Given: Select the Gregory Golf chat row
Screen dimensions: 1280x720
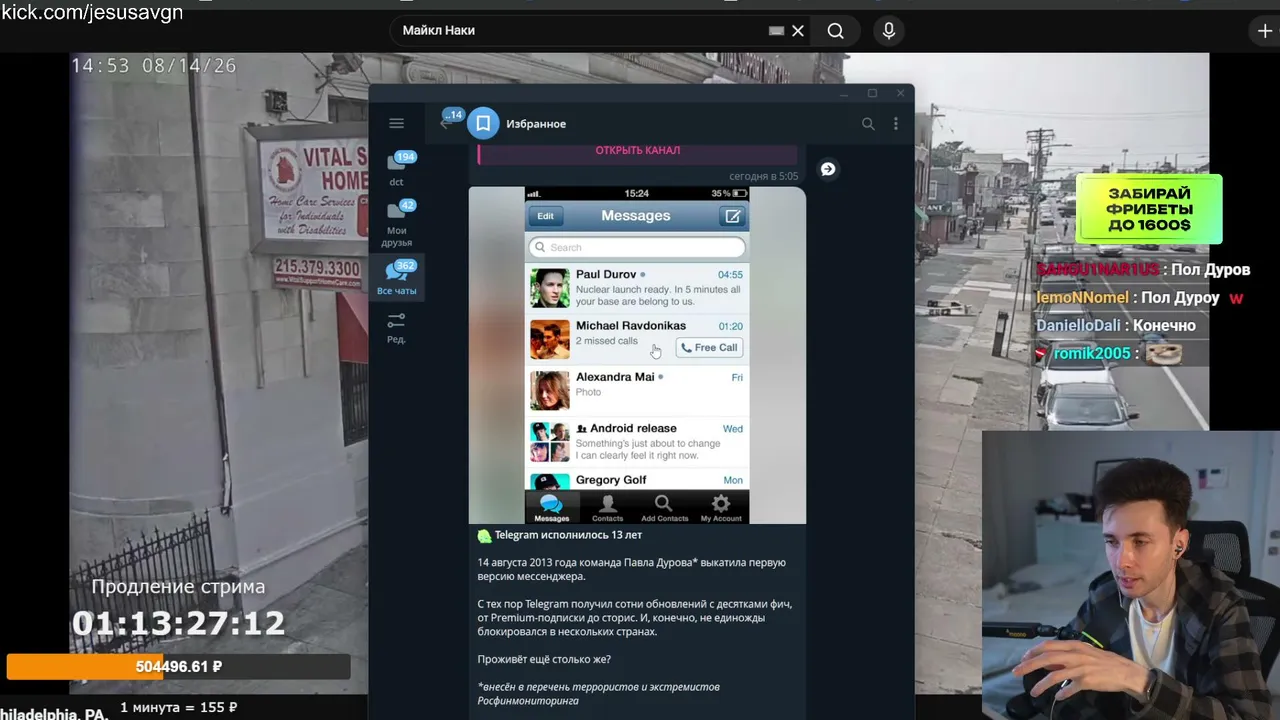Looking at the screenshot, I should click(637, 480).
